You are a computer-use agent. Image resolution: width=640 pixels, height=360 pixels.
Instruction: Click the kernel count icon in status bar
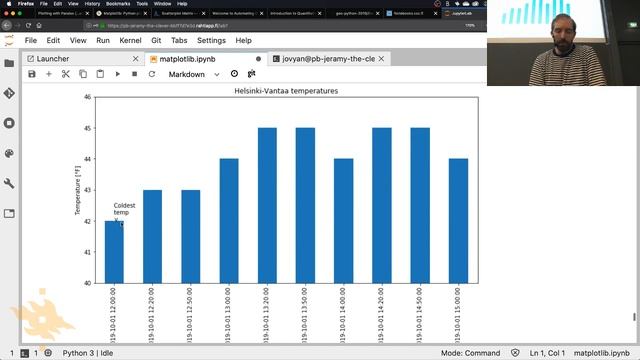[x=48, y=353]
